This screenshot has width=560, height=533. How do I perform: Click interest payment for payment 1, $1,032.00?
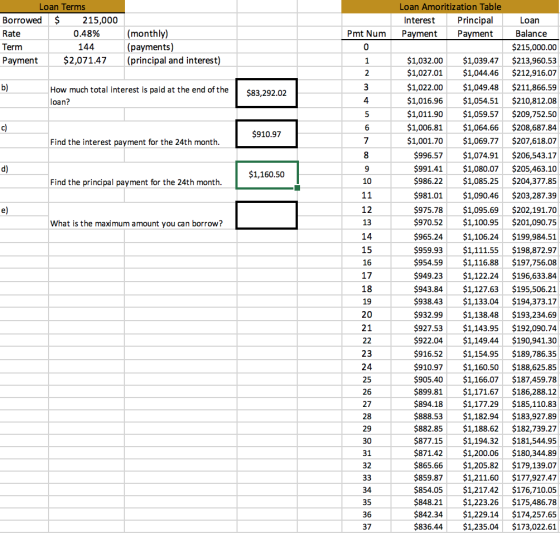pos(419,60)
